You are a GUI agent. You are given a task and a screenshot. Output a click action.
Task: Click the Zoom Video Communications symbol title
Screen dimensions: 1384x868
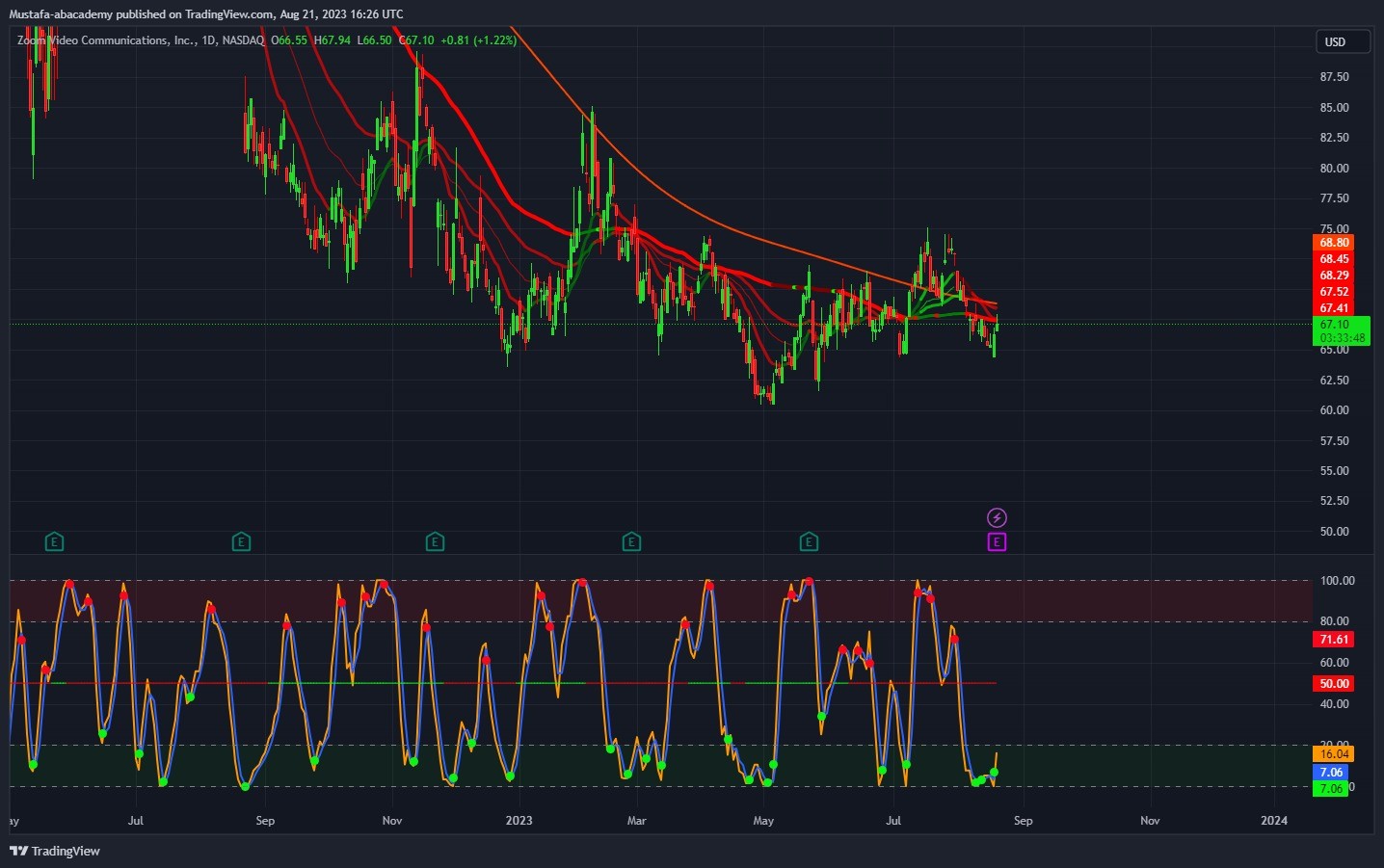(x=106, y=40)
